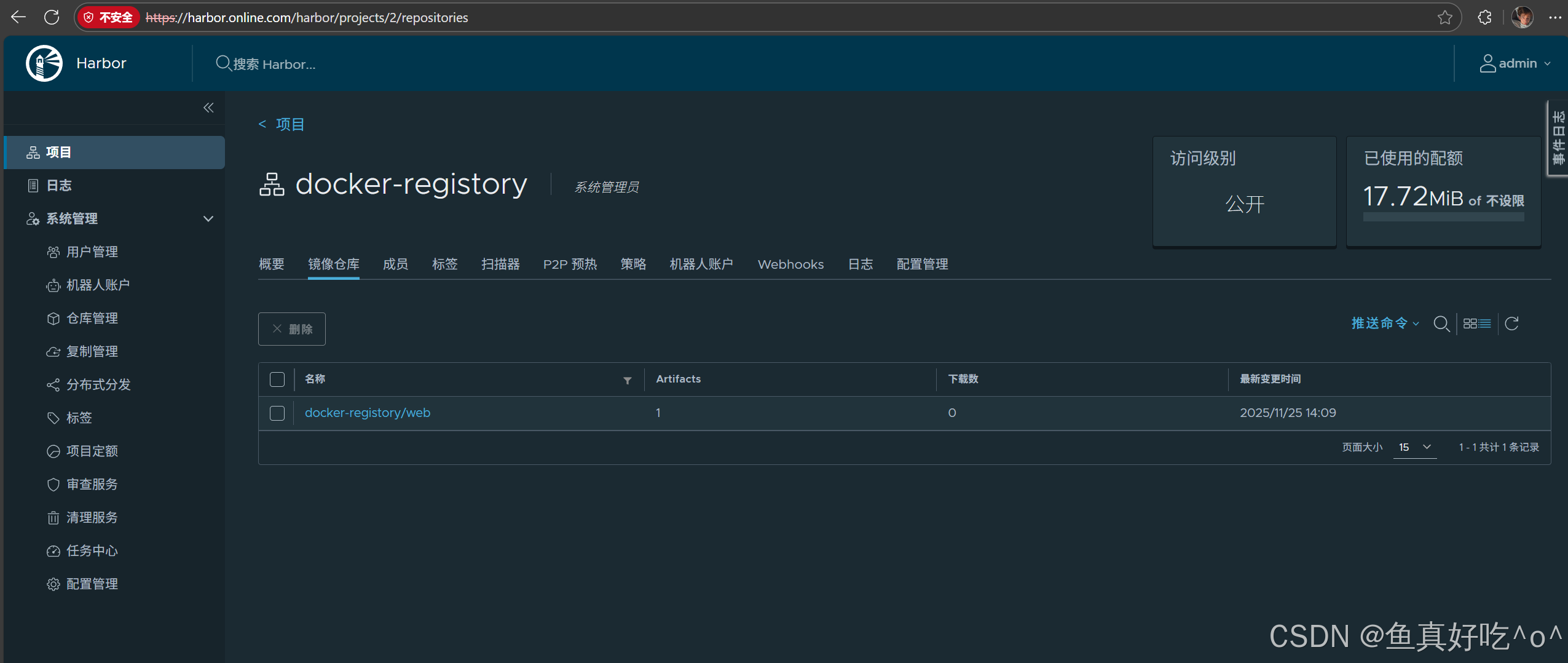Image resolution: width=1568 pixels, height=663 pixels.
Task: Switch to the project 标签 tab
Action: click(x=445, y=264)
